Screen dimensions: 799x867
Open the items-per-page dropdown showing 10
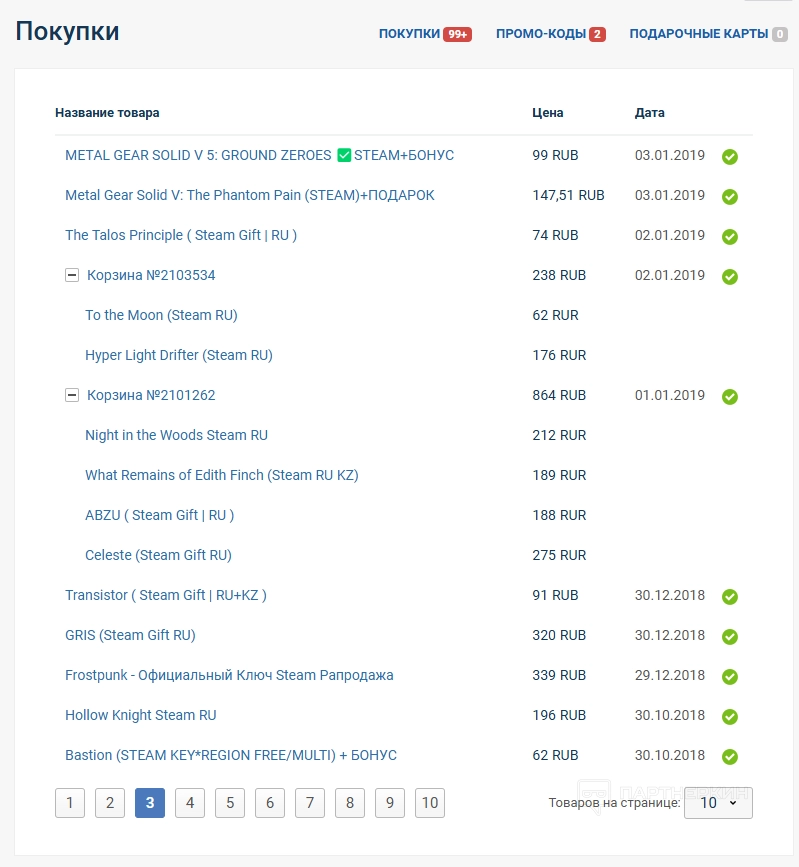tap(718, 802)
